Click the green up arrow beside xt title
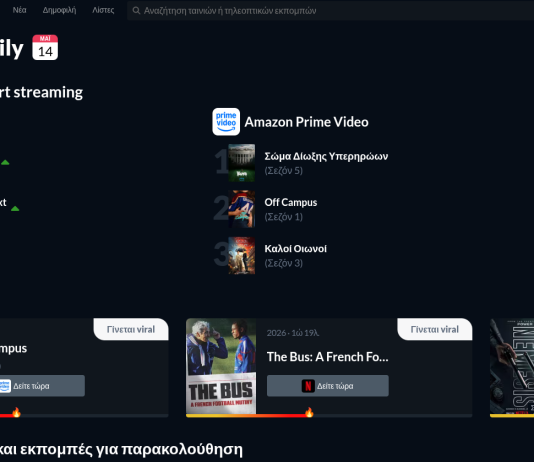 [x=15, y=208]
